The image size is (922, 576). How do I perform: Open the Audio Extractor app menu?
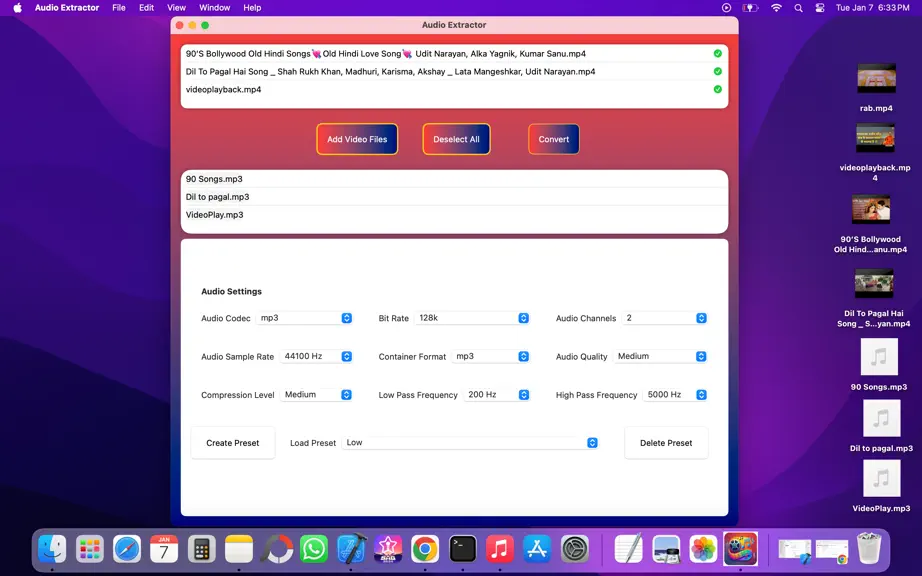(x=67, y=8)
